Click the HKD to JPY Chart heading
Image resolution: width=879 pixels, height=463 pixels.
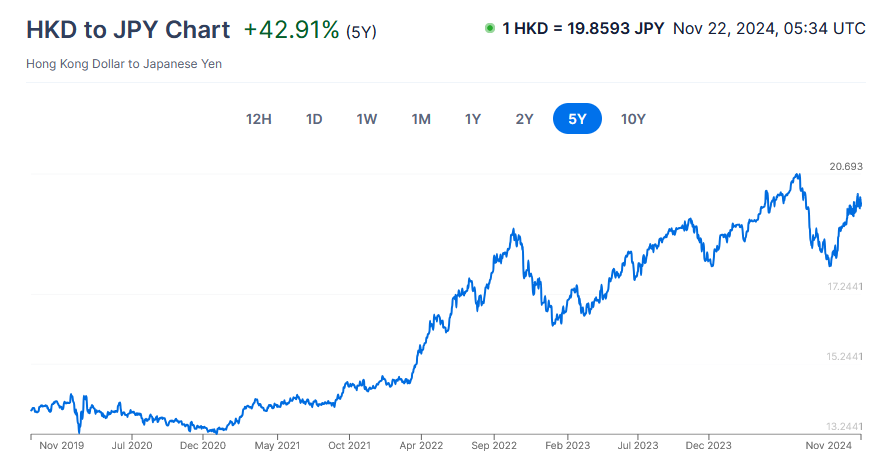[128, 30]
